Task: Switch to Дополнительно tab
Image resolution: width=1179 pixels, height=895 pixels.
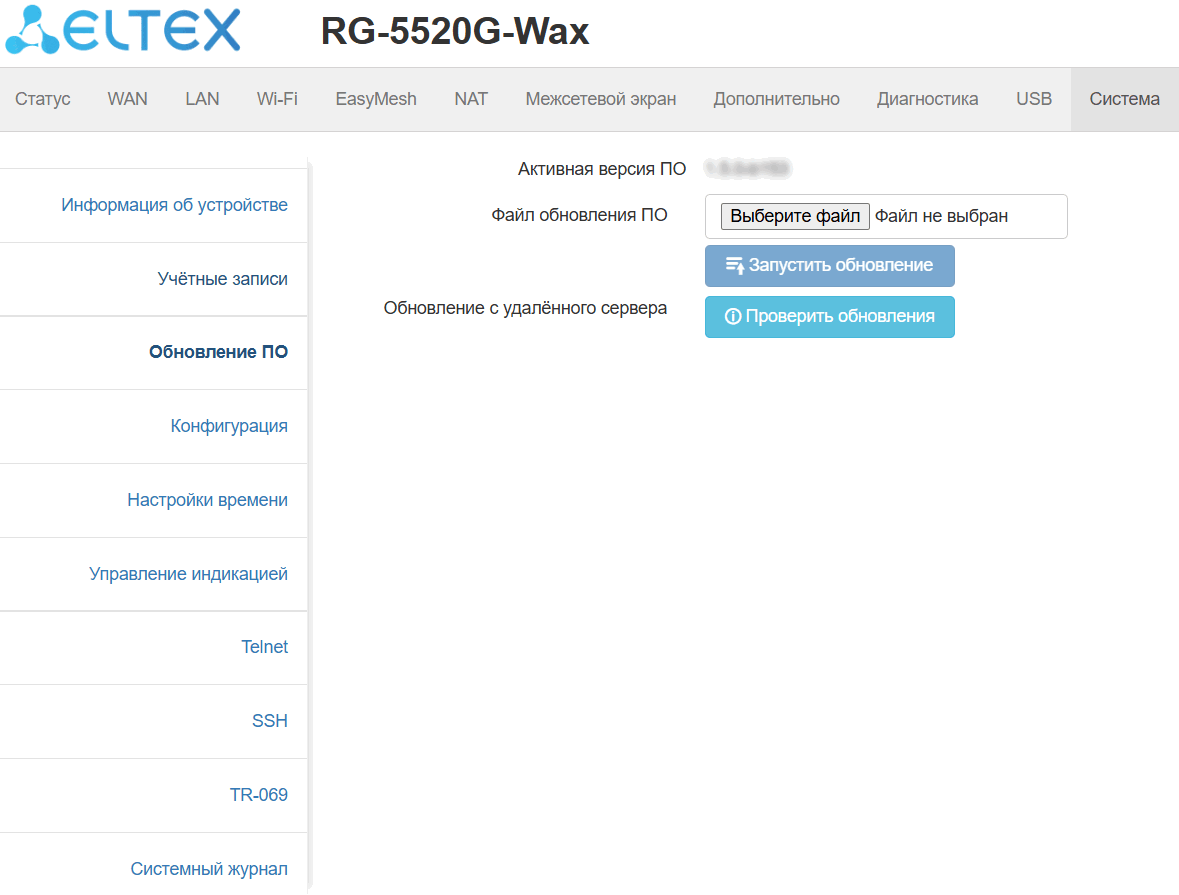Action: click(777, 99)
